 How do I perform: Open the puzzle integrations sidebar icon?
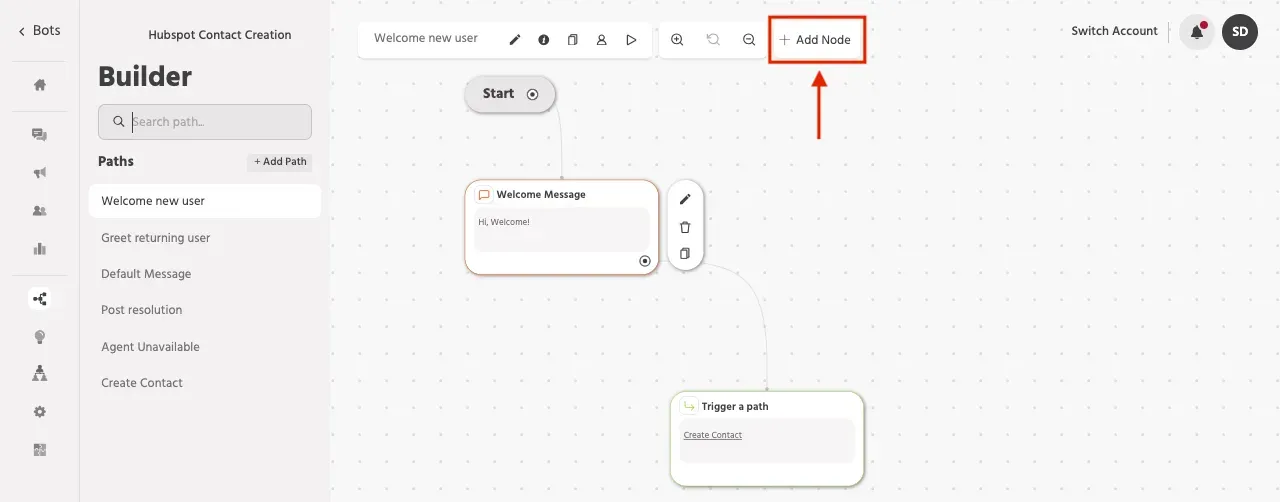coord(40,450)
